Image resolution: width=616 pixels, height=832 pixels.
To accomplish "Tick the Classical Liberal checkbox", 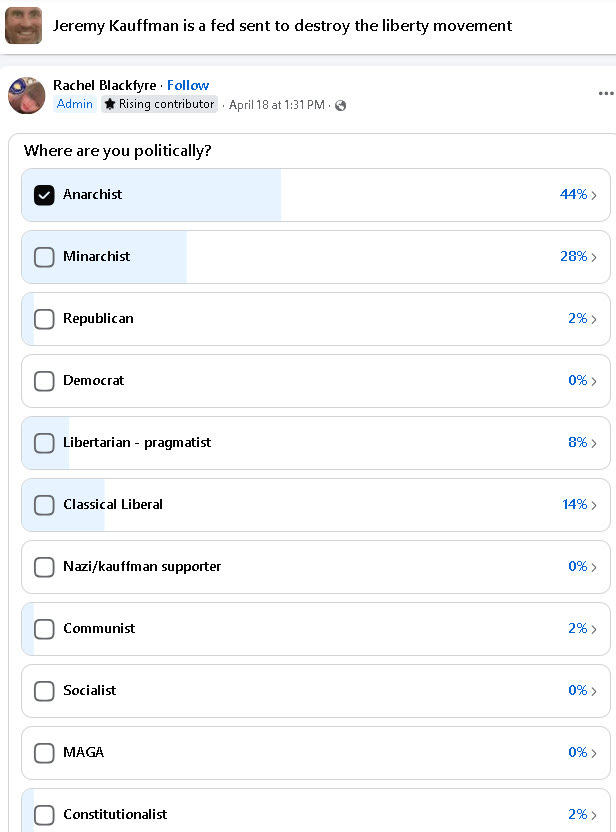I will point(44,505).
